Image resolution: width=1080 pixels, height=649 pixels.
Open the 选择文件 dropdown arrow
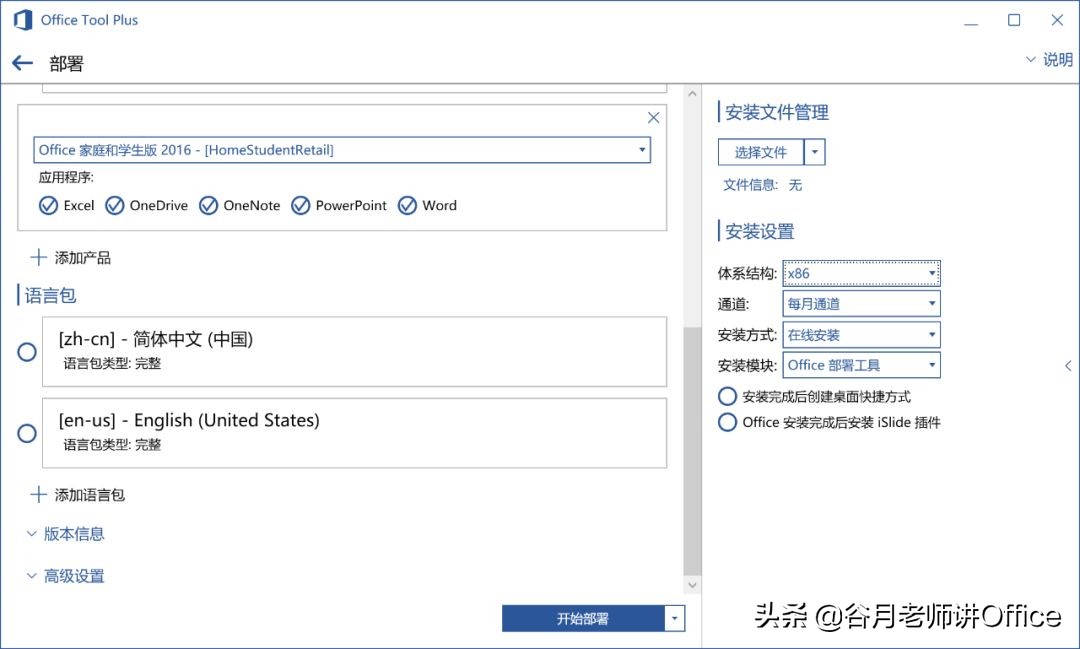[x=815, y=152]
